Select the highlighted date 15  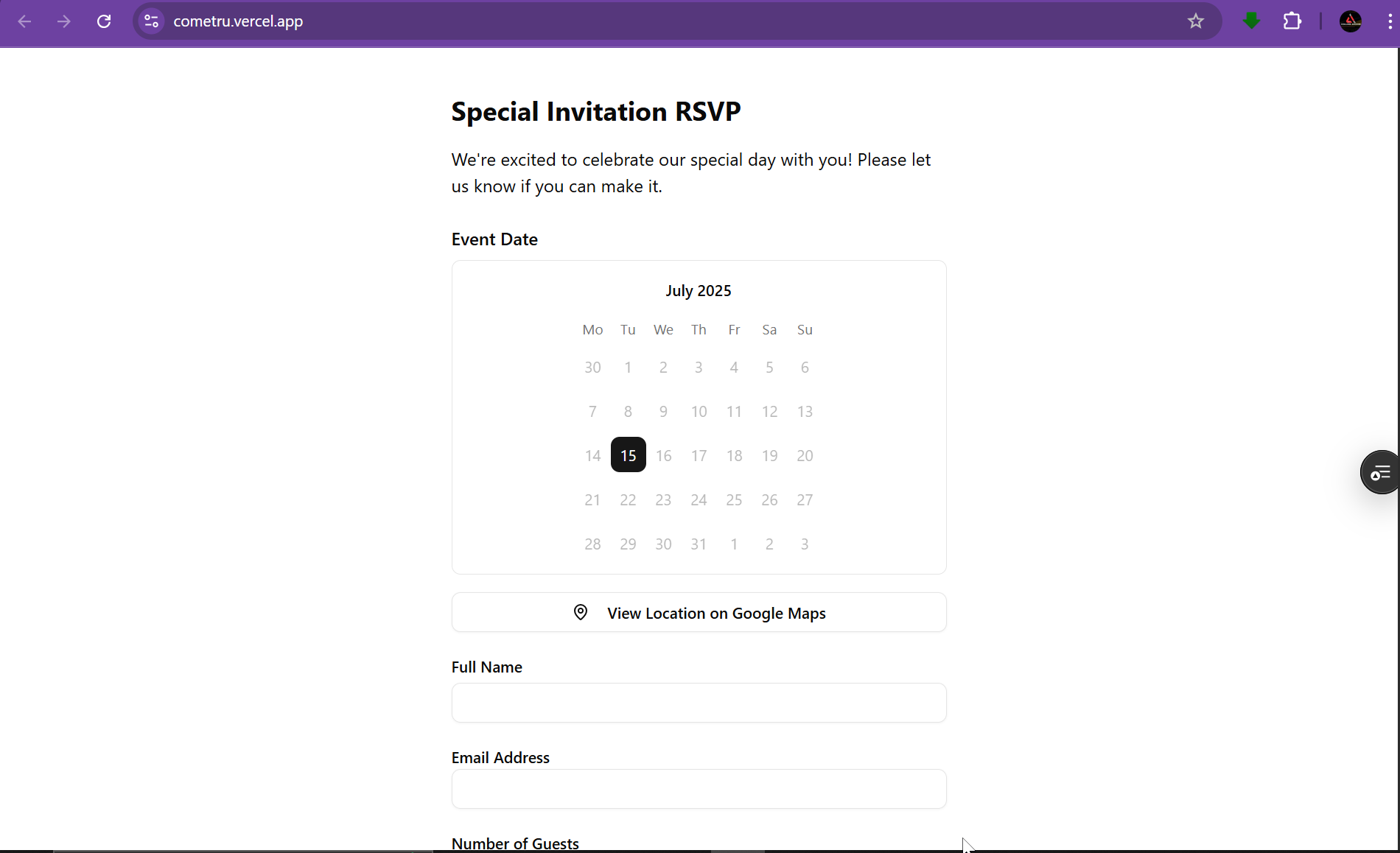click(x=628, y=455)
